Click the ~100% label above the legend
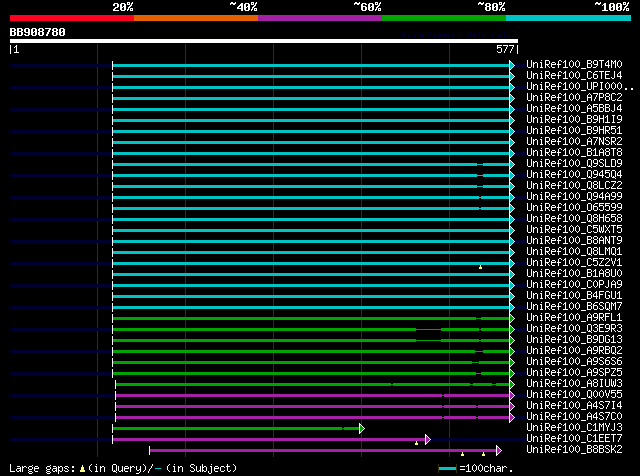This screenshot has height=476, width=640. tap(612, 7)
